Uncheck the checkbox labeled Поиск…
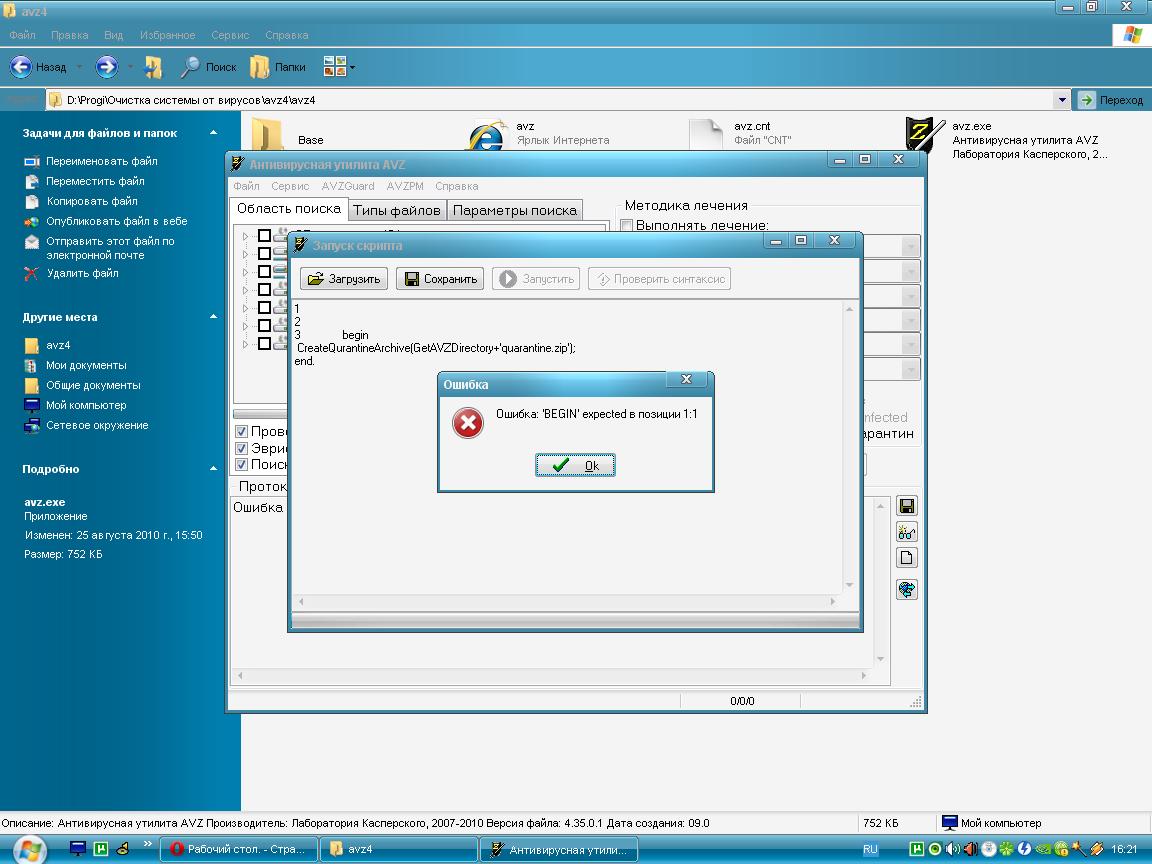Image resolution: width=1152 pixels, height=864 pixels. coord(241,464)
